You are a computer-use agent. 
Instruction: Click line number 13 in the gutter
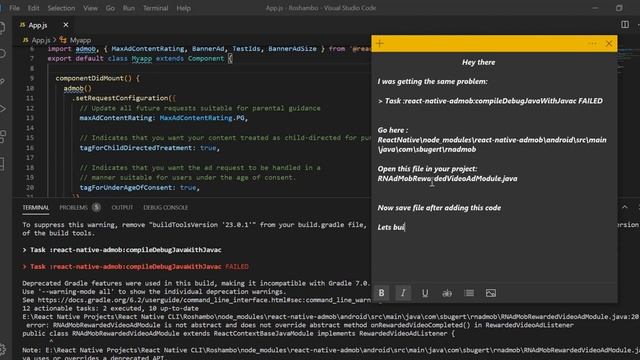[x=29, y=118]
